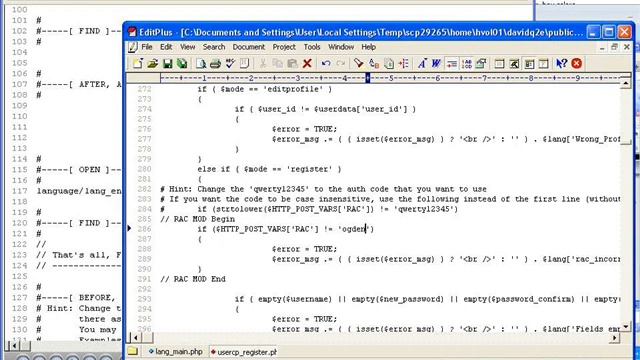Click the greyed-out Cut scissors icon
Viewport: 640px width, 360px height.
(x=263, y=64)
